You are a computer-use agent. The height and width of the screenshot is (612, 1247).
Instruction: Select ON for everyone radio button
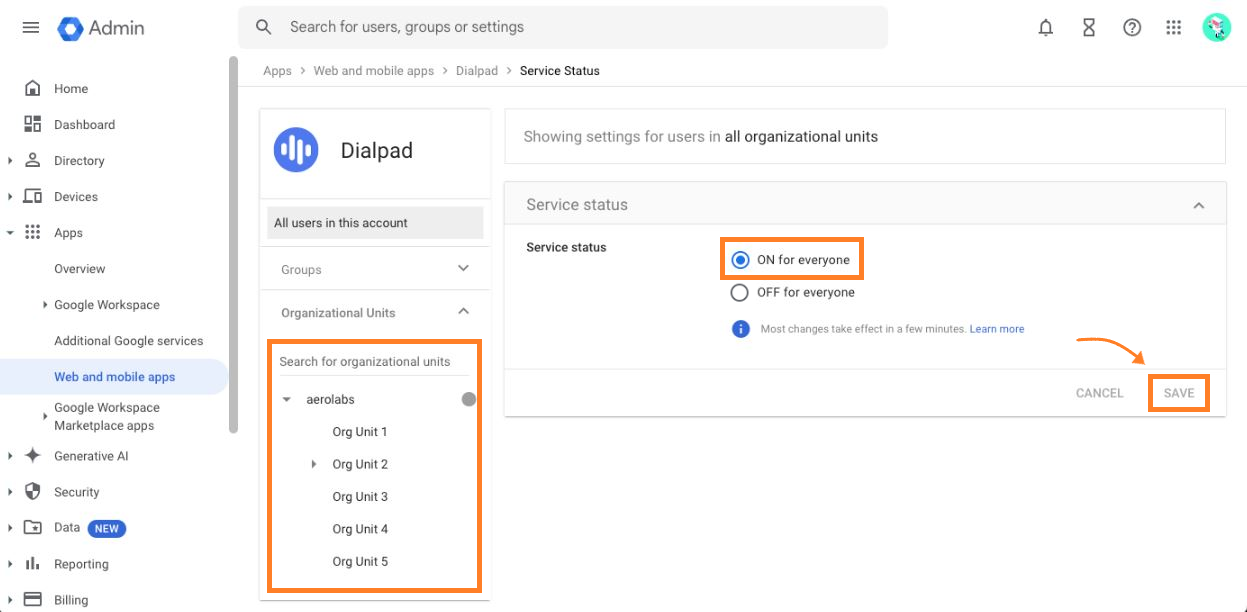pos(740,260)
